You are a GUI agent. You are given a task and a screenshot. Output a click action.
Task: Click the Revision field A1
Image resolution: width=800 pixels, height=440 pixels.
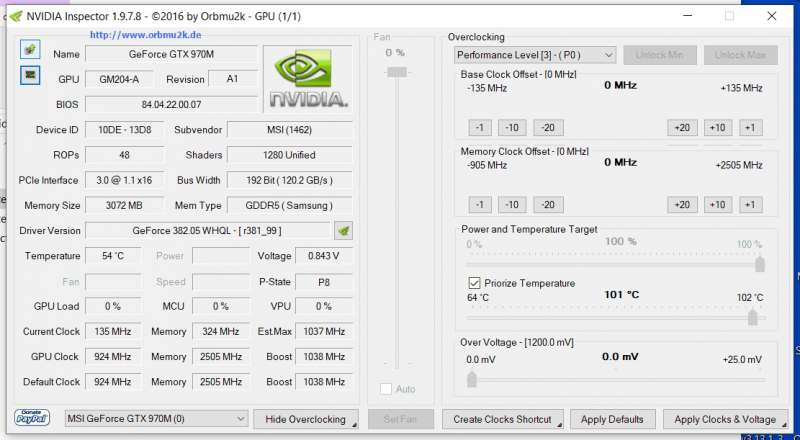point(233,79)
